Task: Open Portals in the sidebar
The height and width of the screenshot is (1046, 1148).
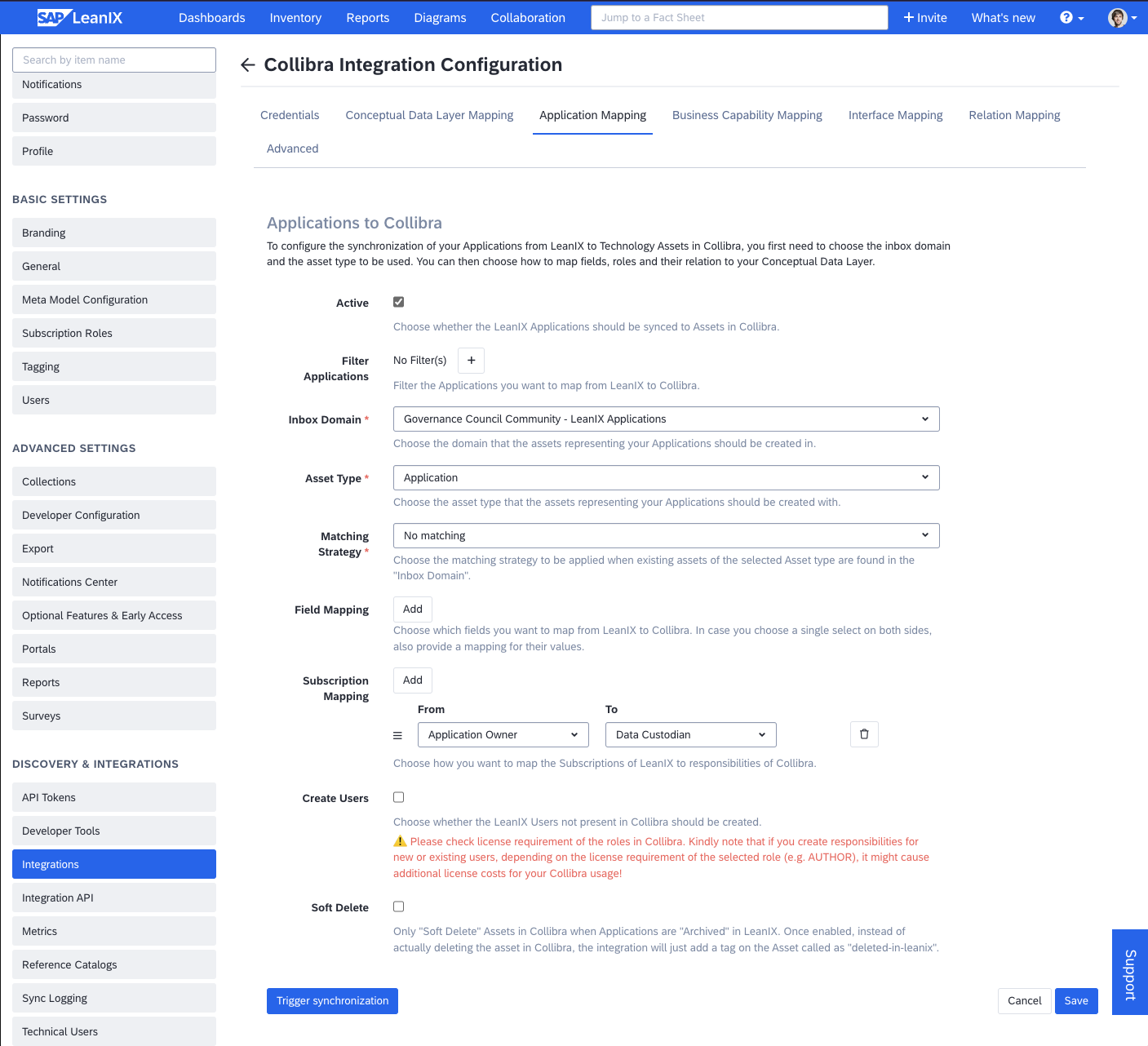Action: pos(114,649)
